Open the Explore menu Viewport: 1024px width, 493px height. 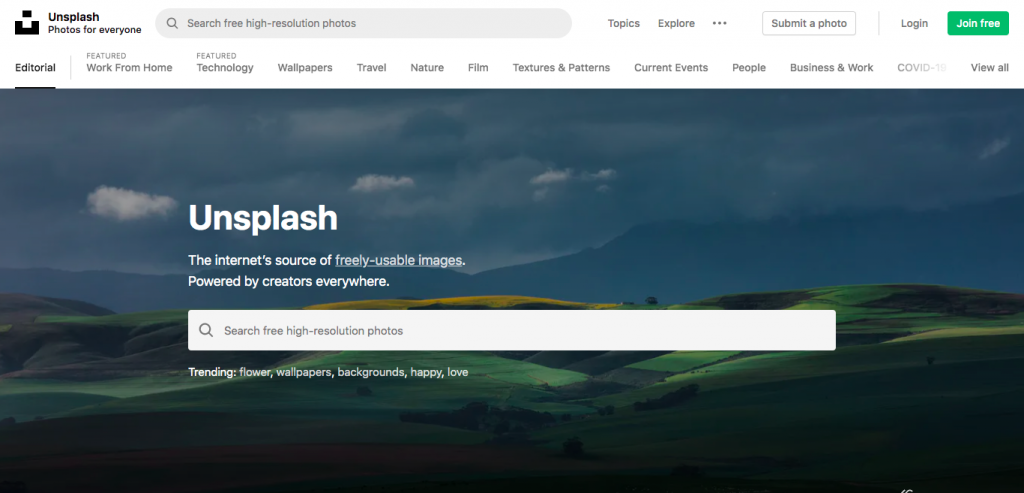click(676, 24)
